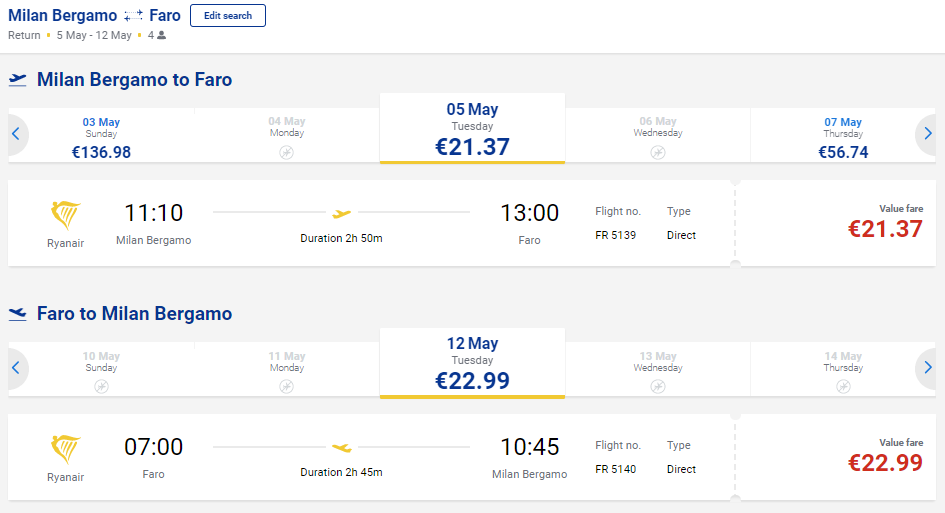The height and width of the screenshot is (513, 945).
Task: Click the no-flight icon under 14 May Thursday
Action: (x=843, y=386)
